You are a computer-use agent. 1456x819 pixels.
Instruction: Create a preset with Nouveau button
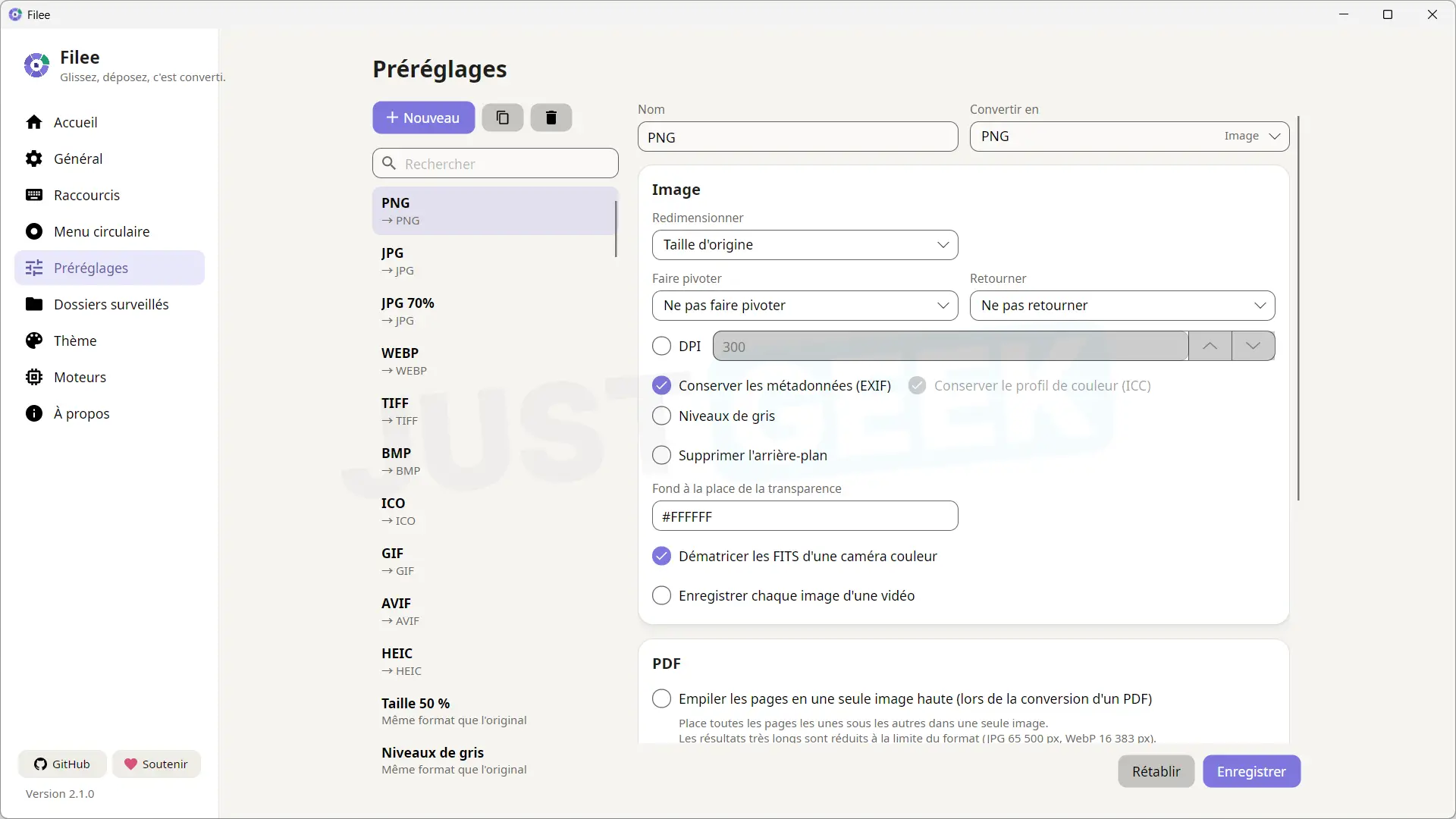(423, 118)
